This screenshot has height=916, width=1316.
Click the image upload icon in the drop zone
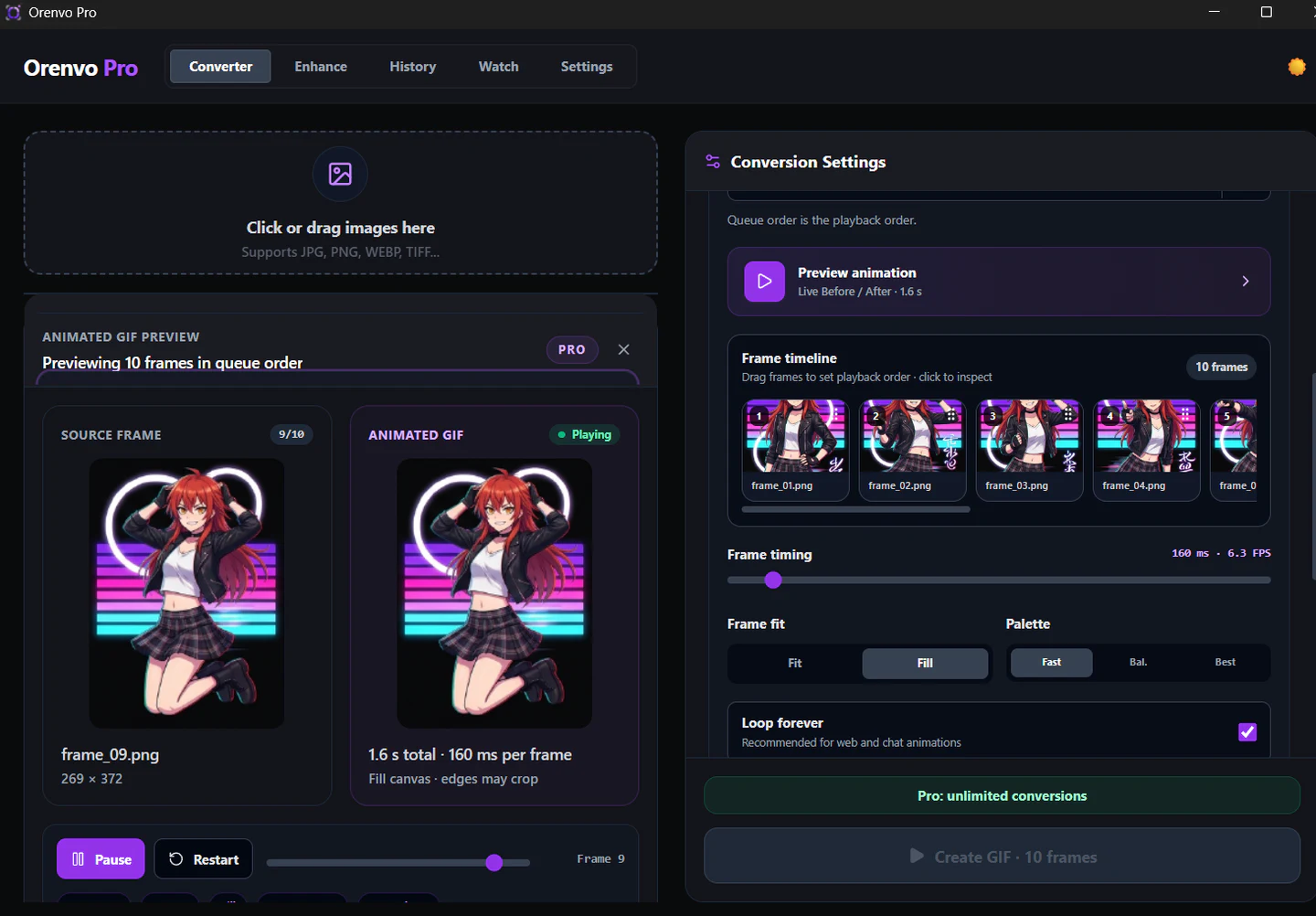click(x=340, y=174)
